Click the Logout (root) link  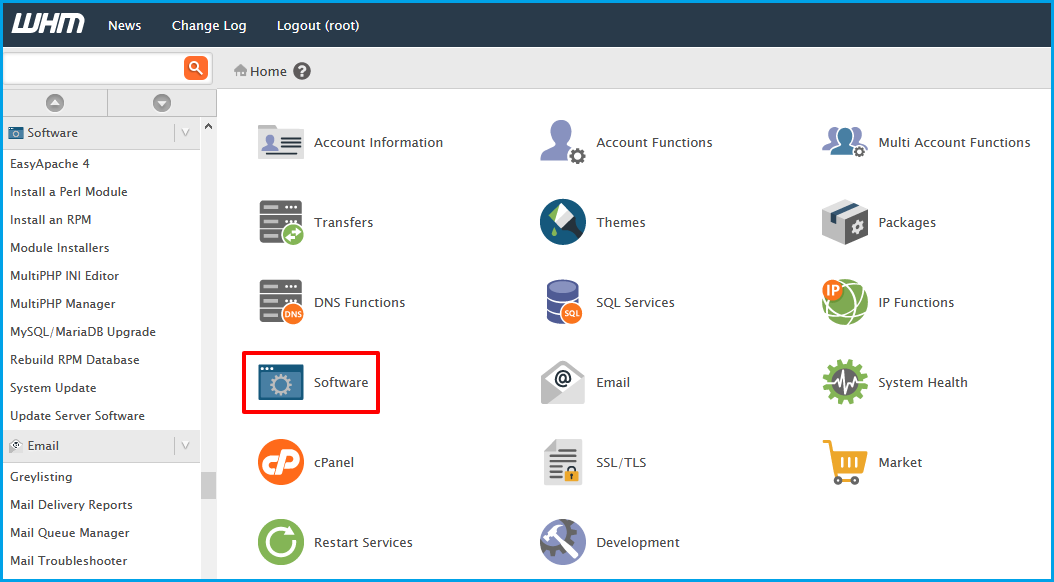(318, 25)
